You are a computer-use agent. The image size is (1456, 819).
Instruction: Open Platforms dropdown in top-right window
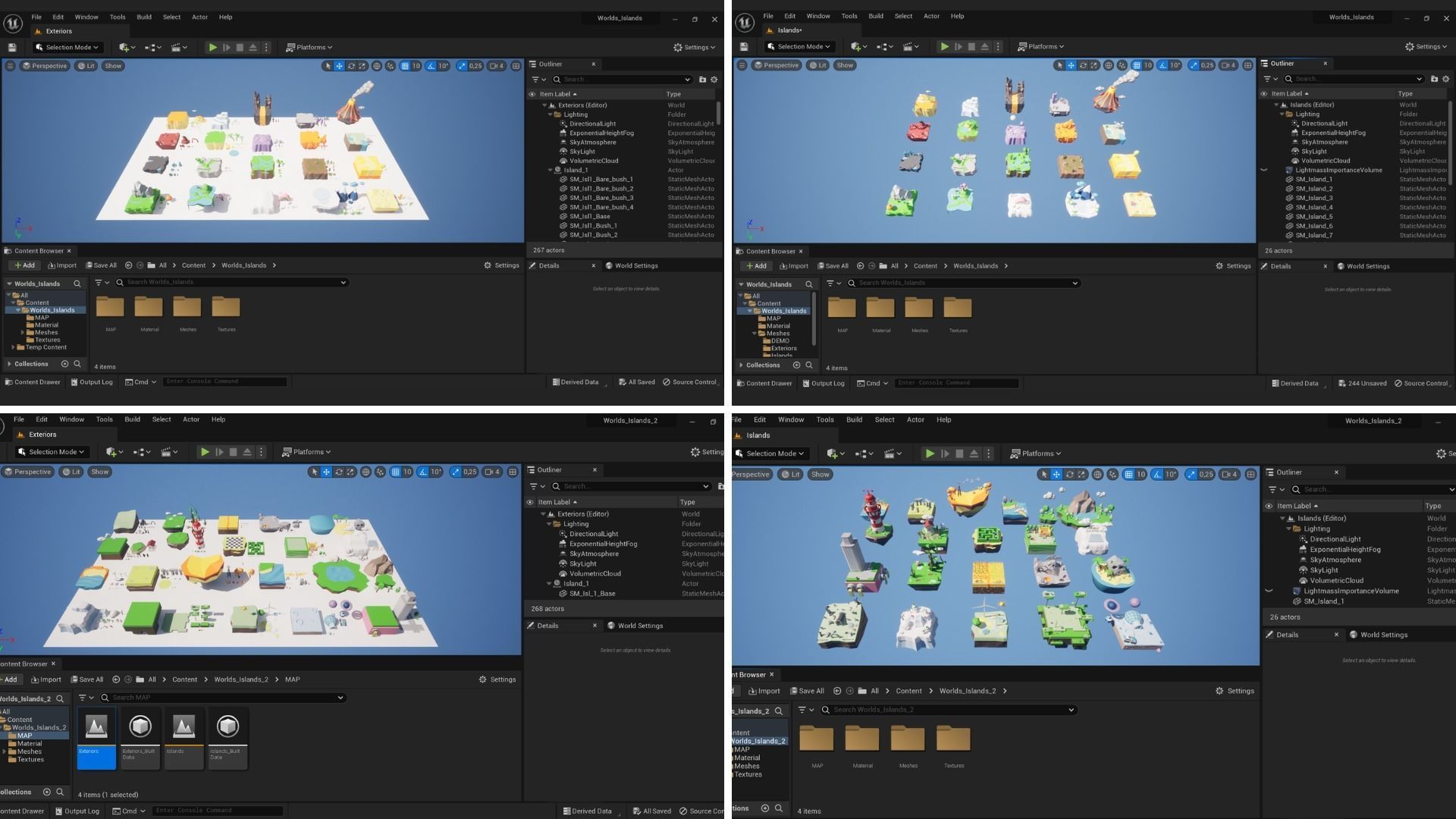1041,46
